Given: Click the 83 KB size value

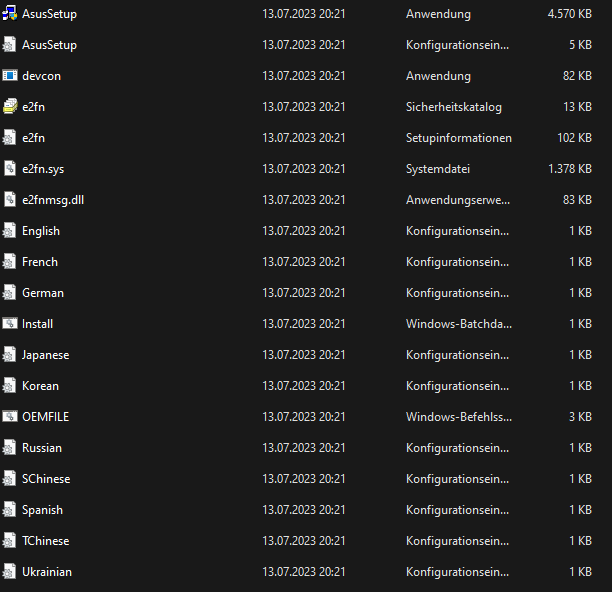Looking at the screenshot, I should click(577, 200).
